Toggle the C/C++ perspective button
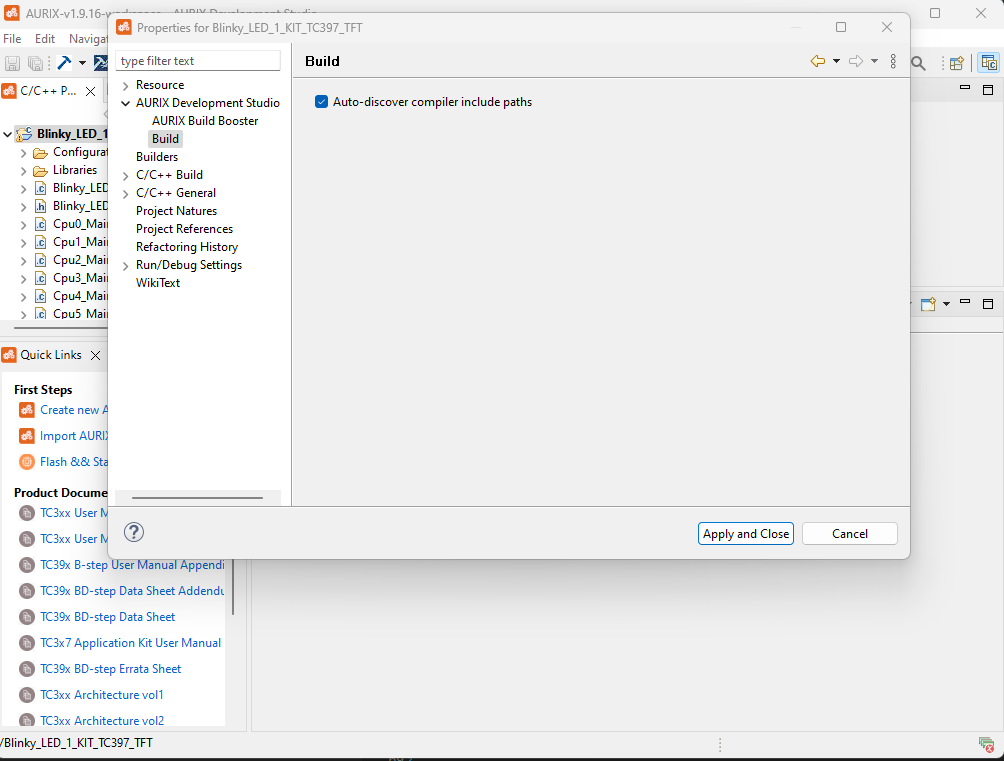The height and width of the screenshot is (761, 1004). (x=990, y=62)
